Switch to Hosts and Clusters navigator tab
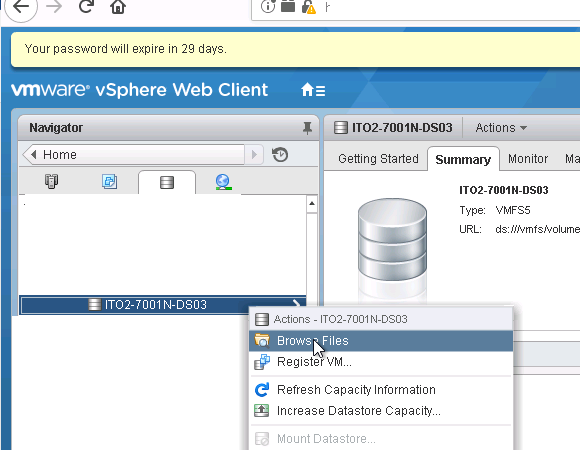 [x=51, y=182]
